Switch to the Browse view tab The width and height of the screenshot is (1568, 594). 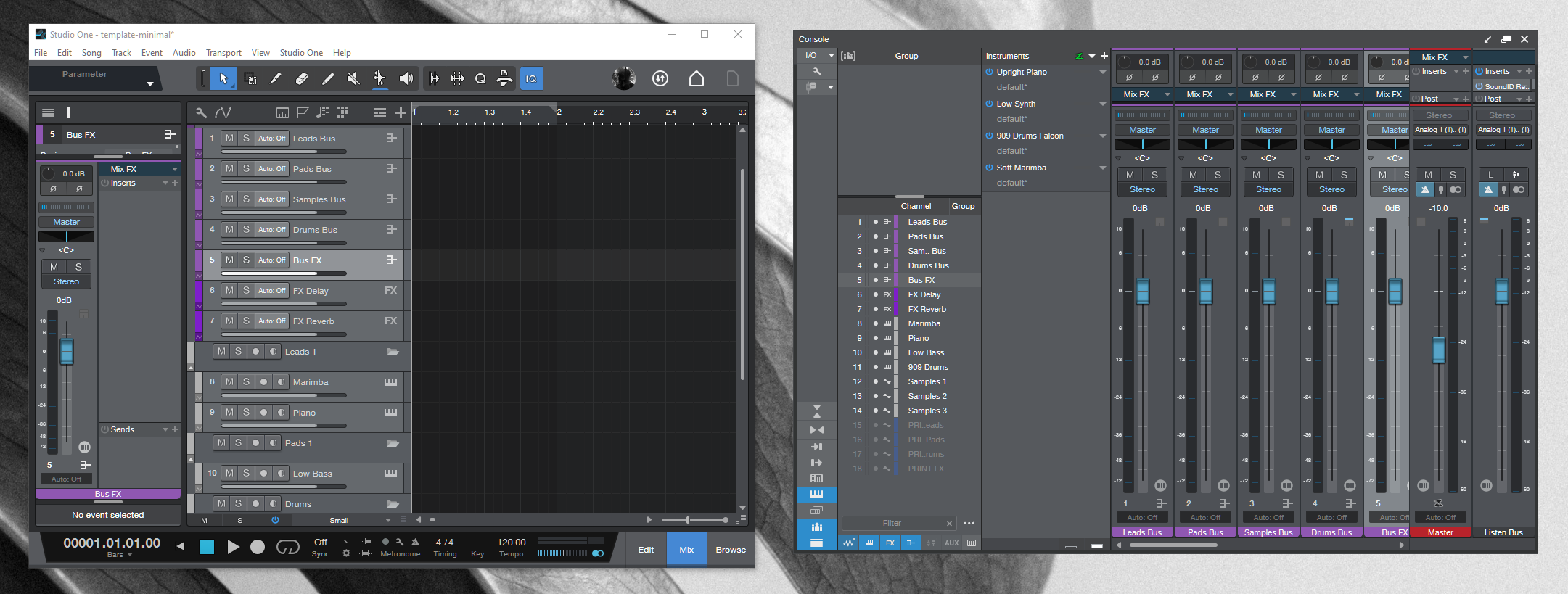tap(731, 550)
